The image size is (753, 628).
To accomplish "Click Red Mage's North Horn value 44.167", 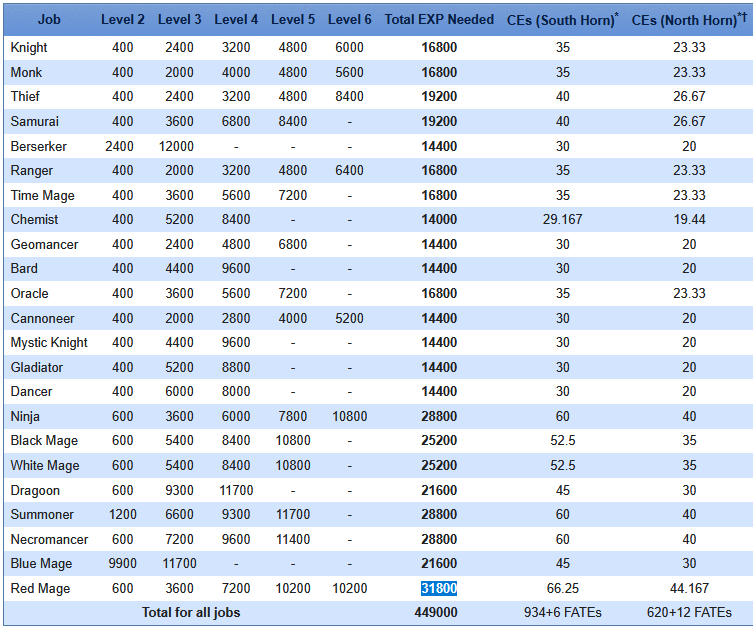I will coord(689,588).
